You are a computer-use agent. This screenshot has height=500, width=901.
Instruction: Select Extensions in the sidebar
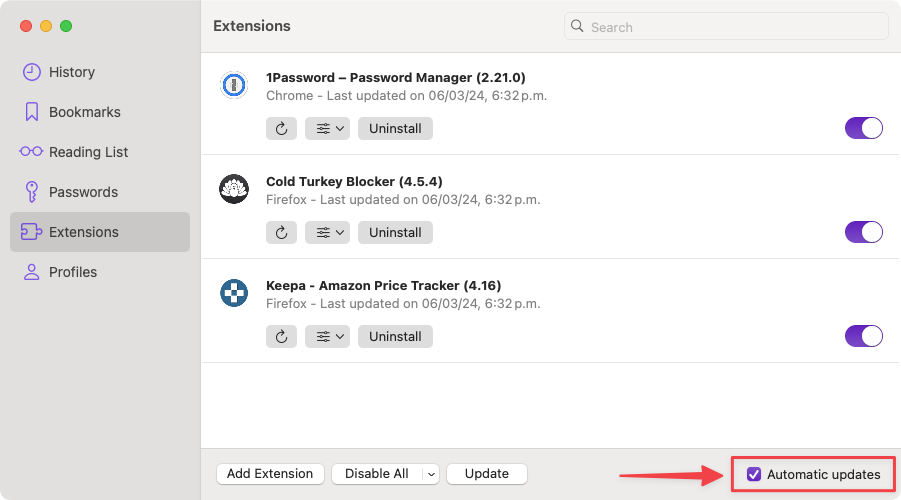pos(100,232)
